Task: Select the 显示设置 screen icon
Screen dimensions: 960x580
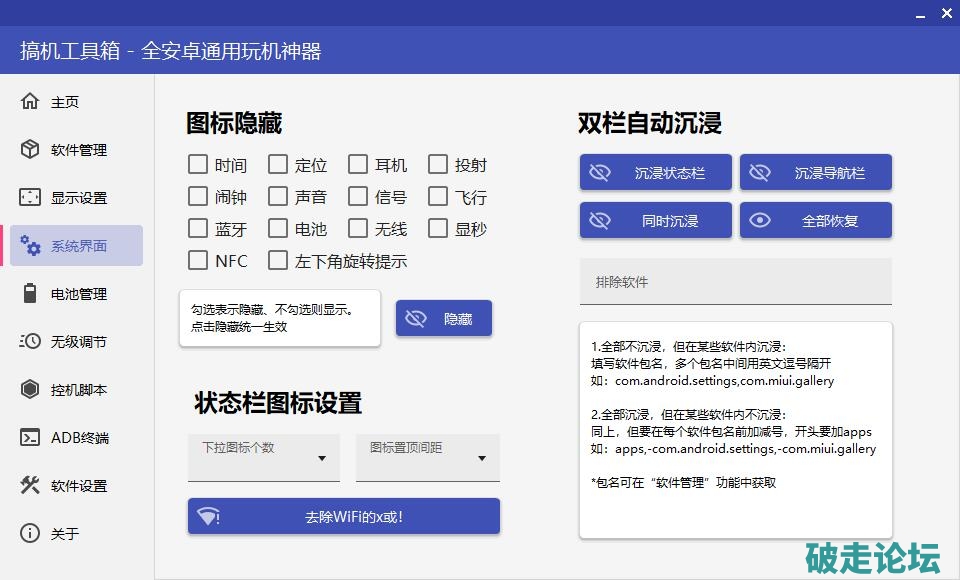Action: [x=30, y=197]
